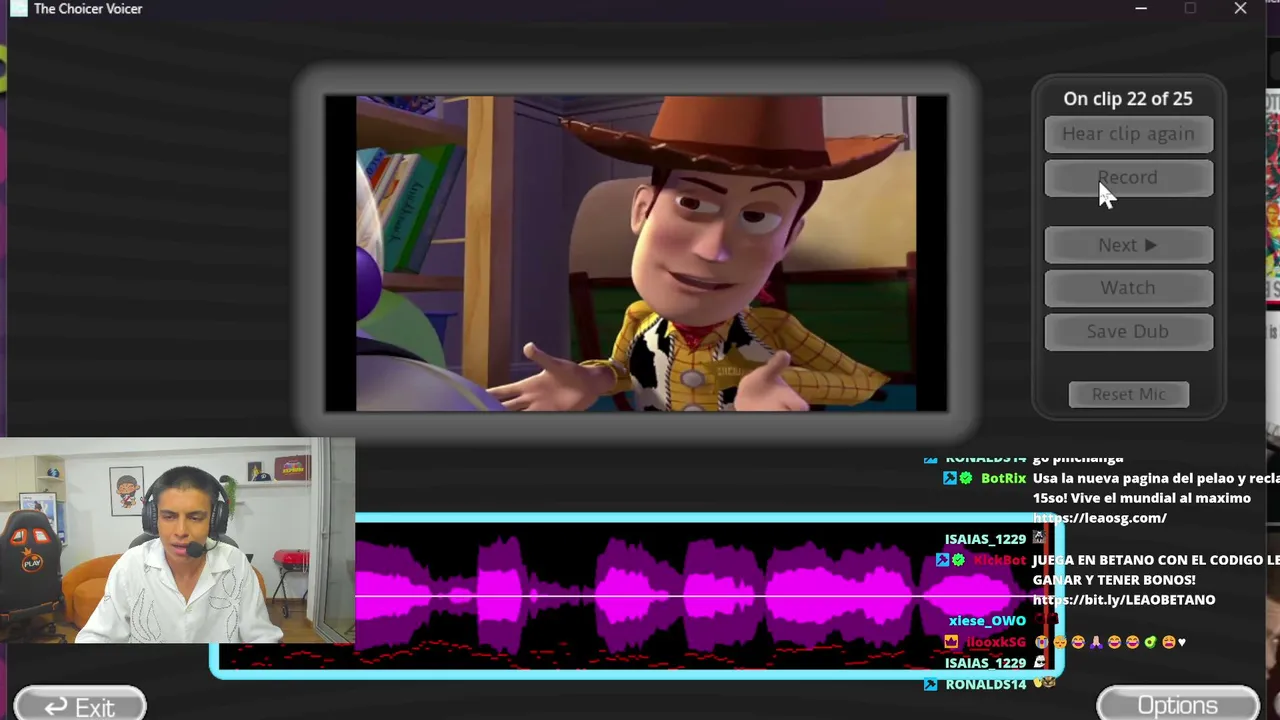The image size is (1280, 720).
Task: Click the Hear clip again button
Action: (1128, 134)
